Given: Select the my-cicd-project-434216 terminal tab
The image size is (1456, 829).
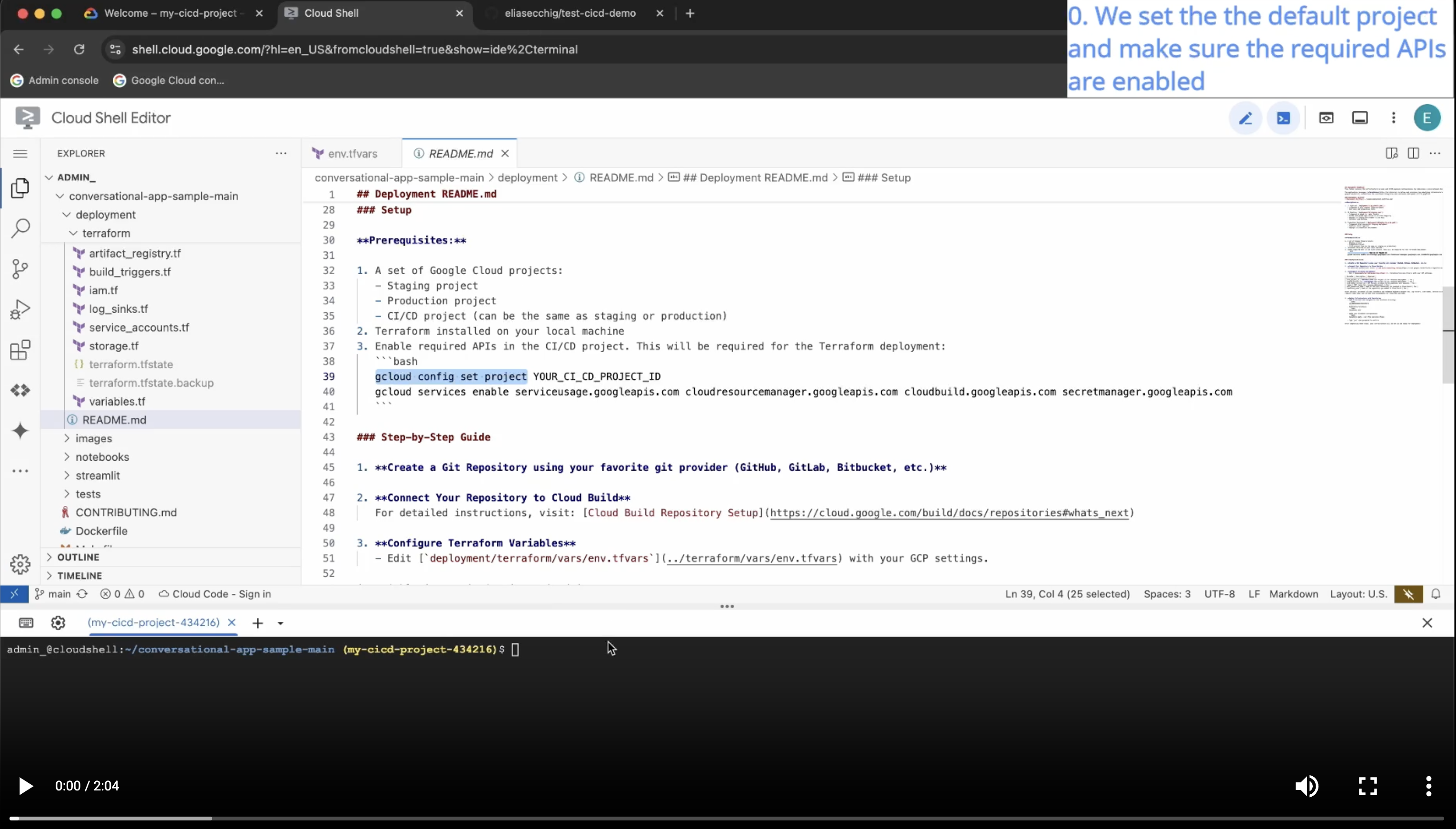Looking at the screenshot, I should pos(154,622).
